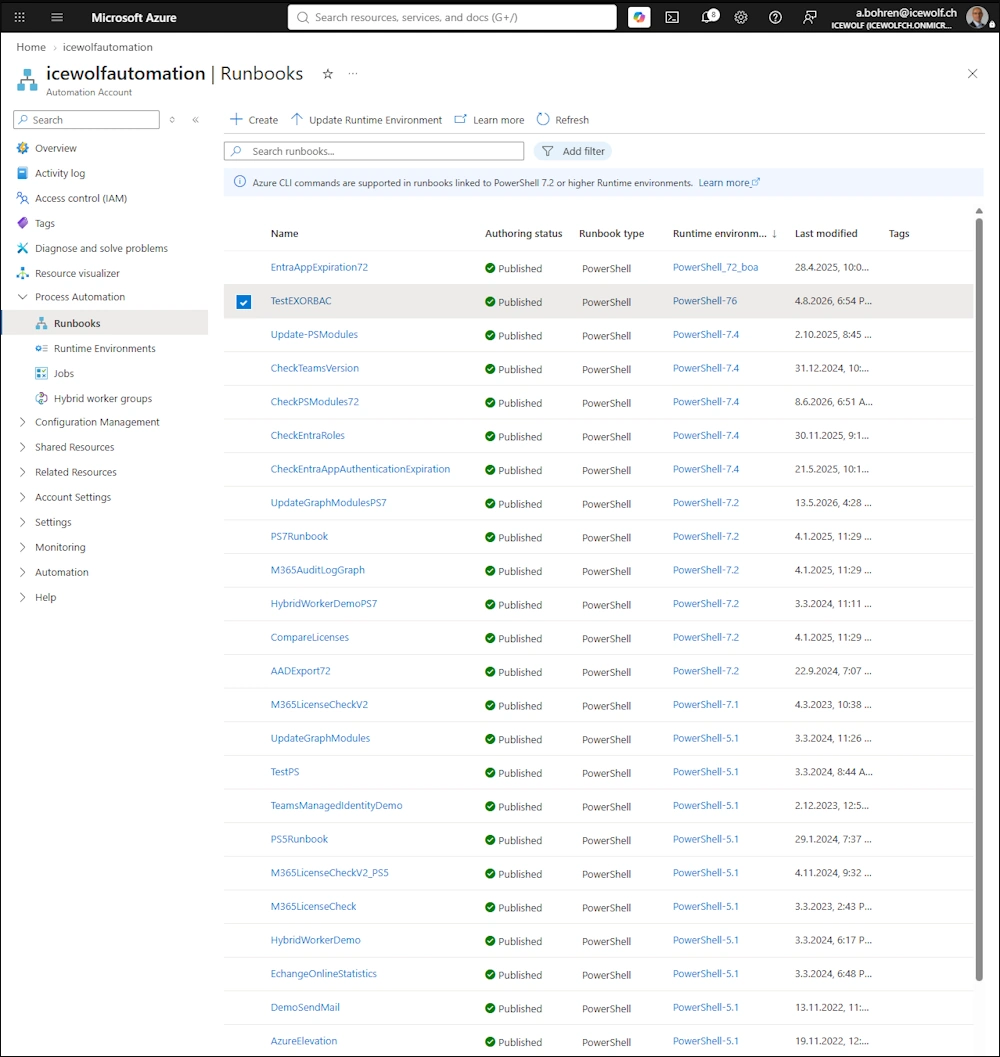Expand the Monitoring section
Image resolution: width=1000 pixels, height=1057 pixels.
click(x=22, y=547)
